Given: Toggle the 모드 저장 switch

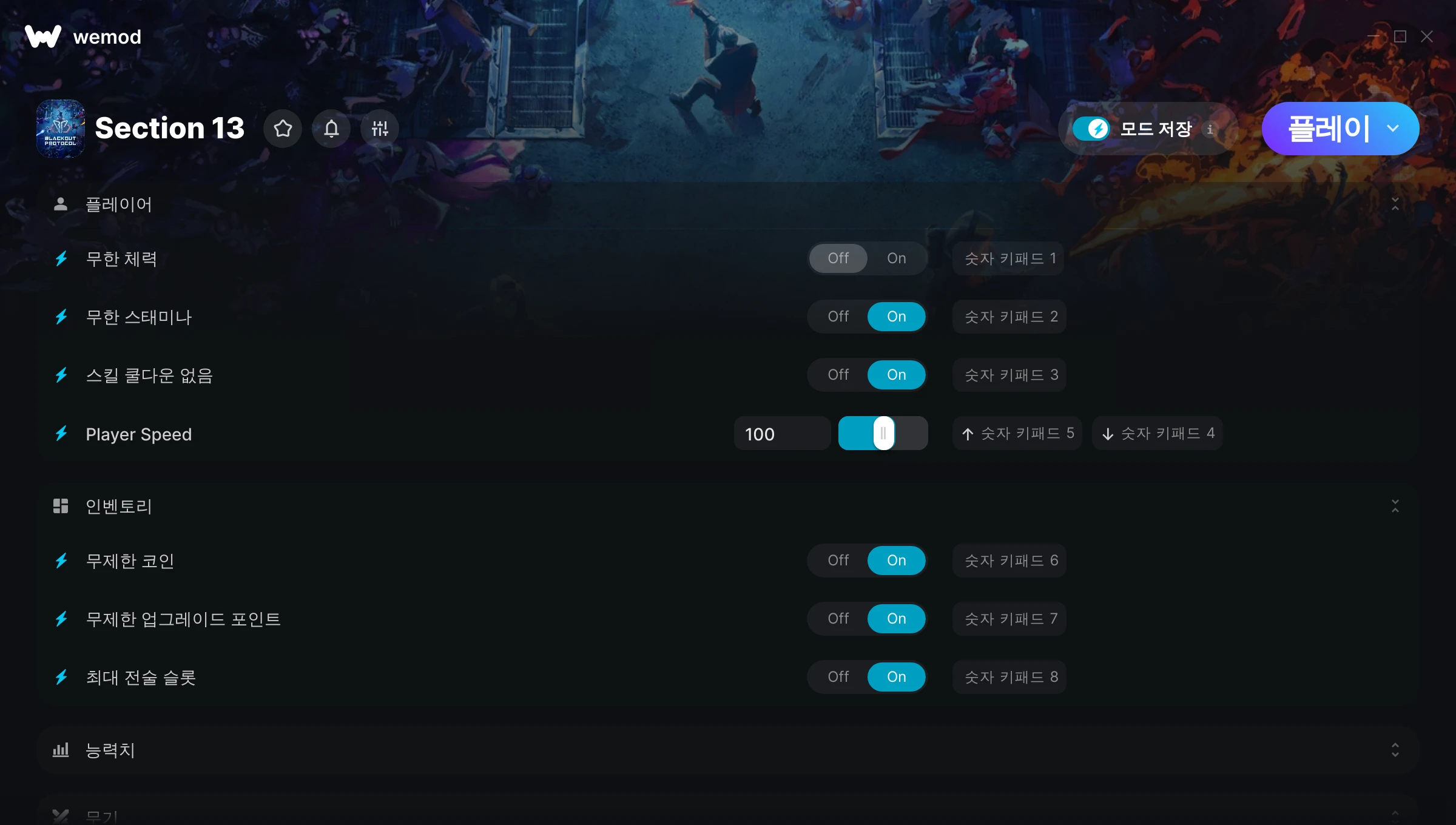Looking at the screenshot, I should coord(1091,129).
